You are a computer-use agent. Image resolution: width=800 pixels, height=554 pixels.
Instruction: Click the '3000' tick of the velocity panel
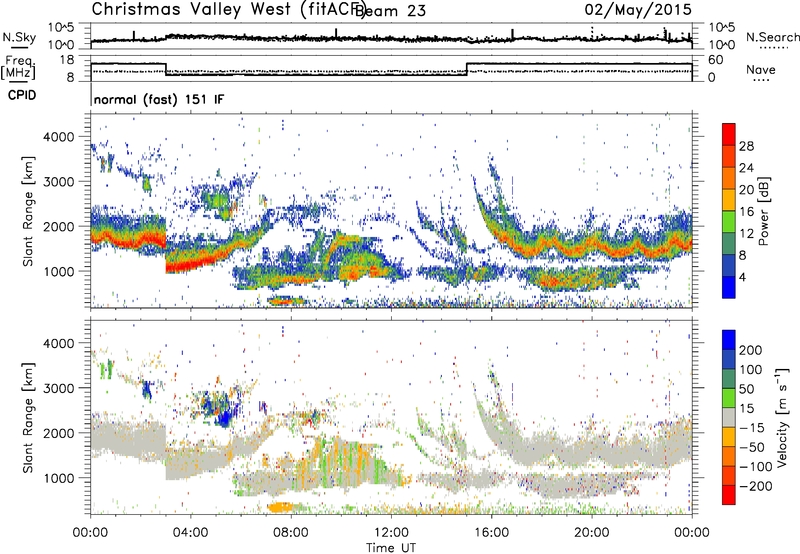[x=59, y=388]
